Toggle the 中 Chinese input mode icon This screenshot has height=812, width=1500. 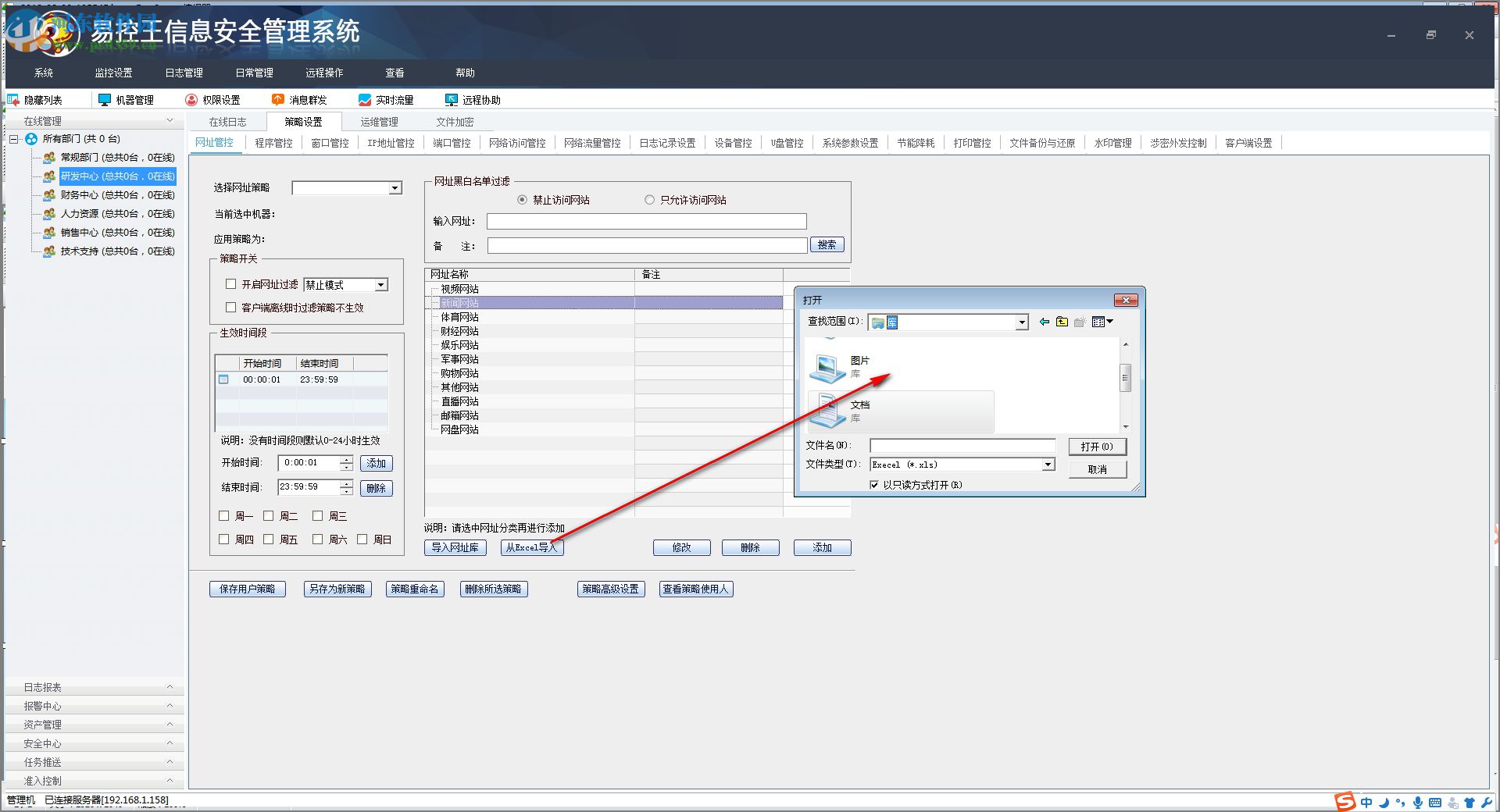pyautogui.click(x=1366, y=803)
